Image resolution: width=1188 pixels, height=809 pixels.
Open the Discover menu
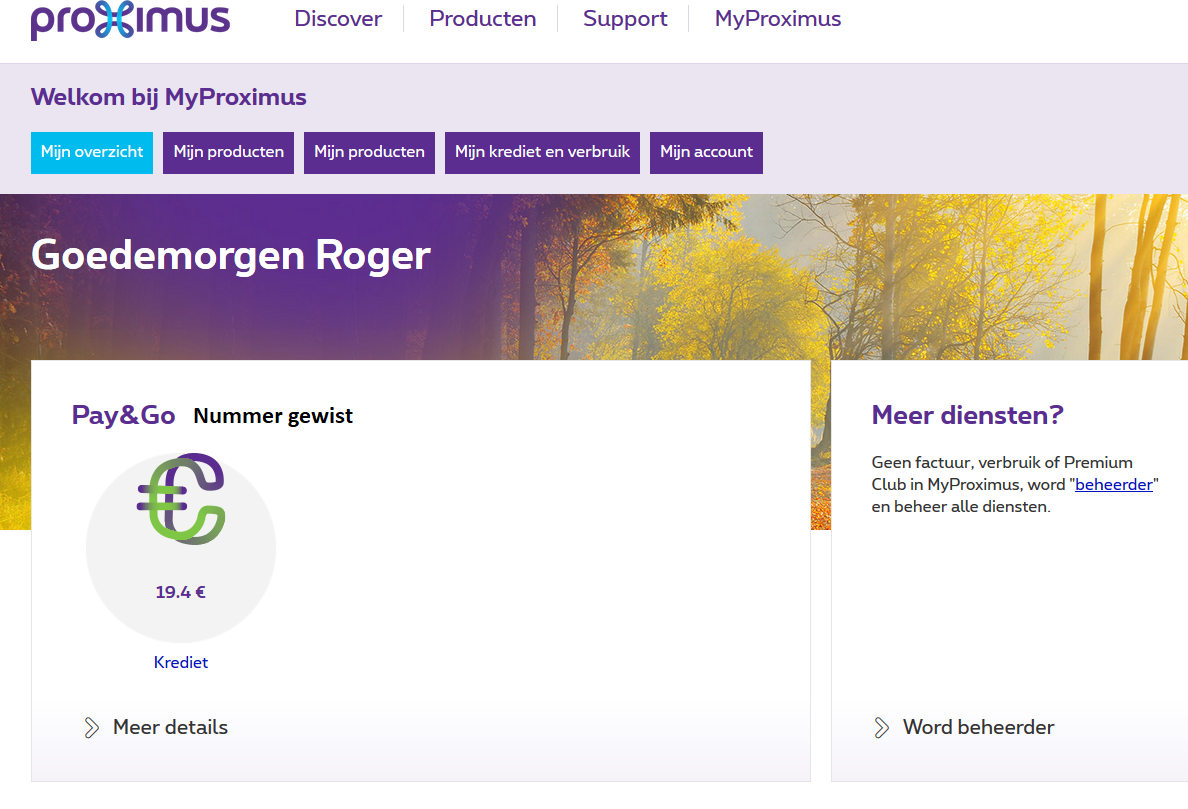338,18
